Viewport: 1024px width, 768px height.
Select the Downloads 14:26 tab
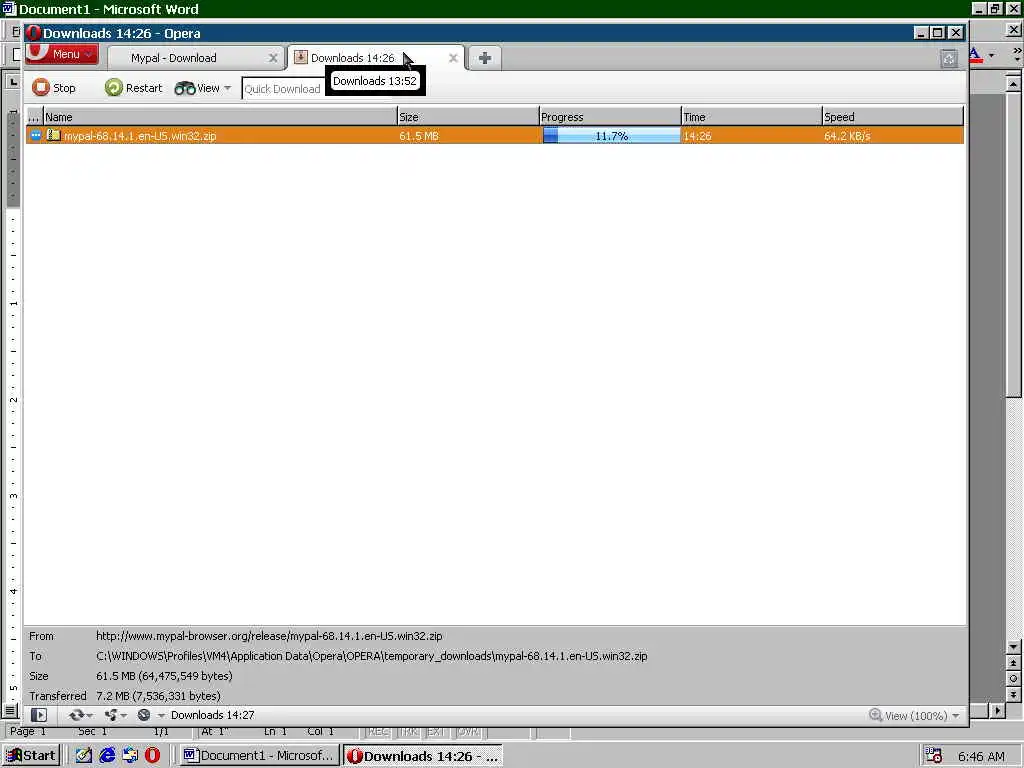(353, 58)
